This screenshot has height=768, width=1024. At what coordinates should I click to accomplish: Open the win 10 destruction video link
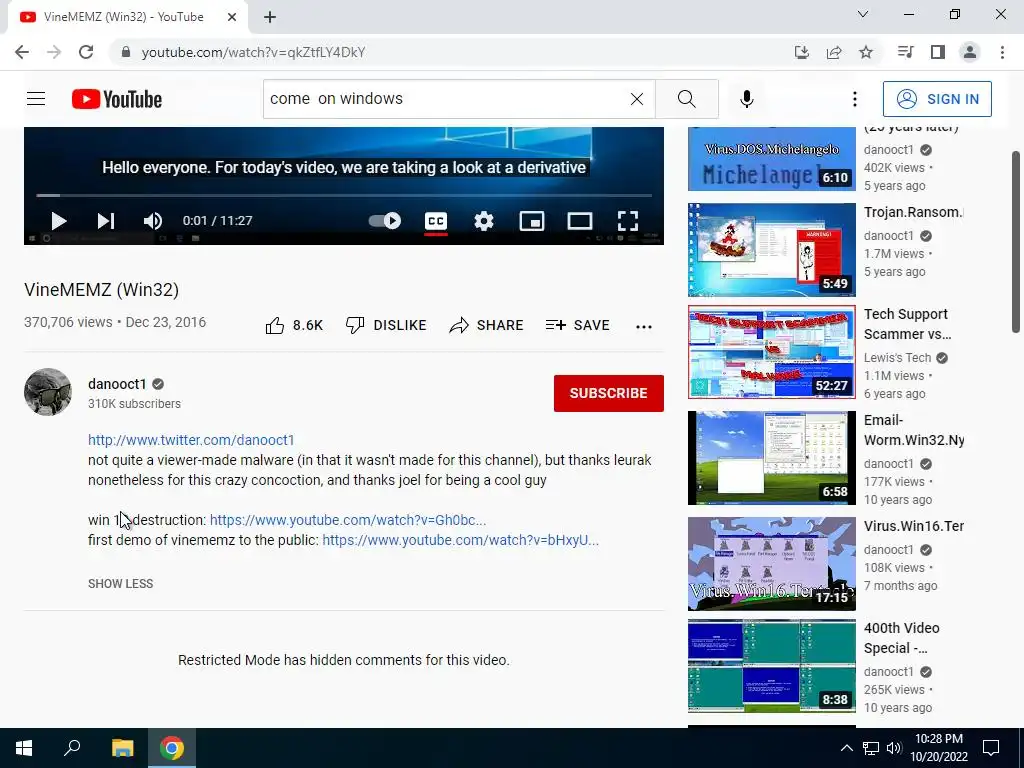(x=348, y=520)
